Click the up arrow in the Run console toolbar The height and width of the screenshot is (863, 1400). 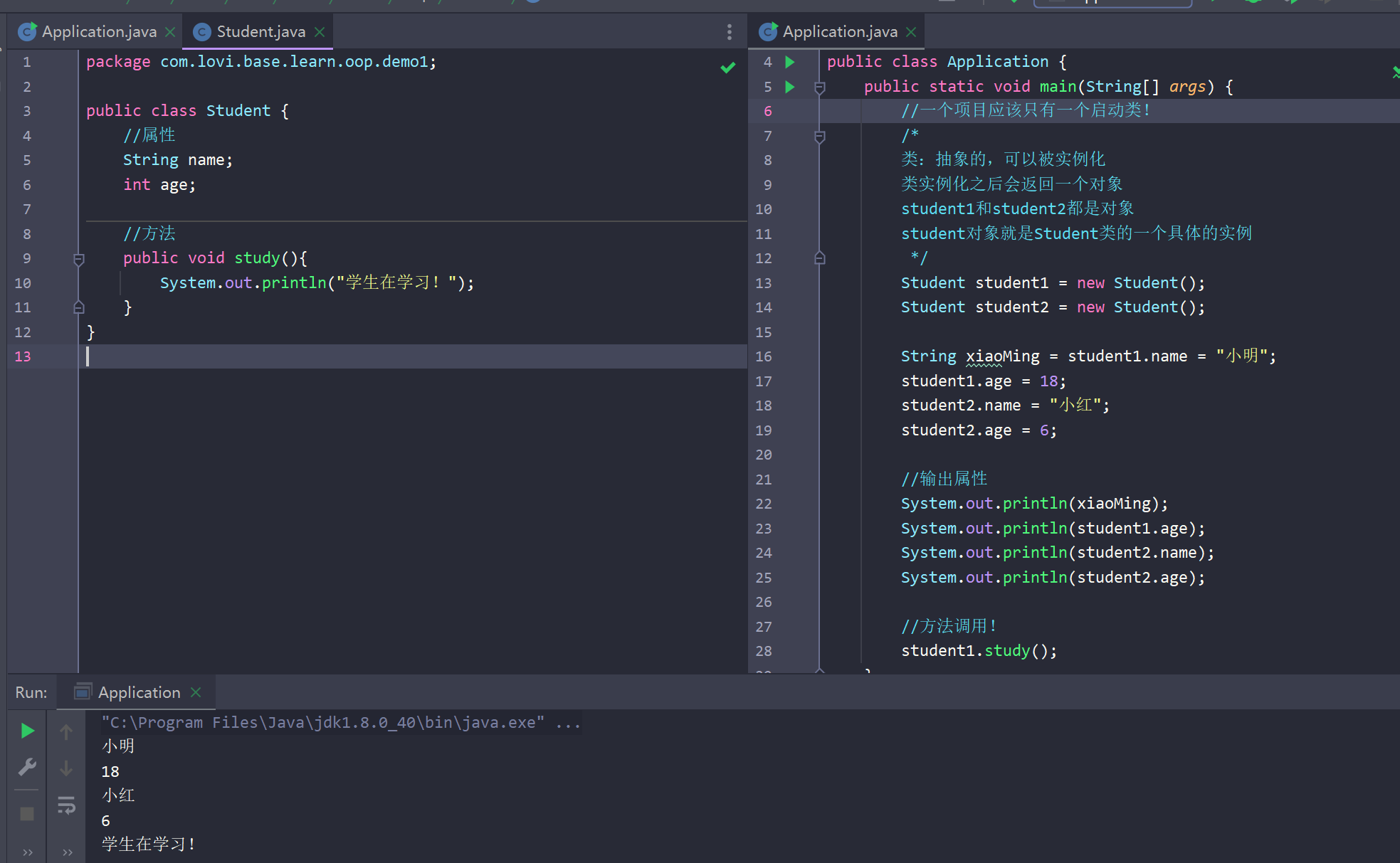[66, 731]
